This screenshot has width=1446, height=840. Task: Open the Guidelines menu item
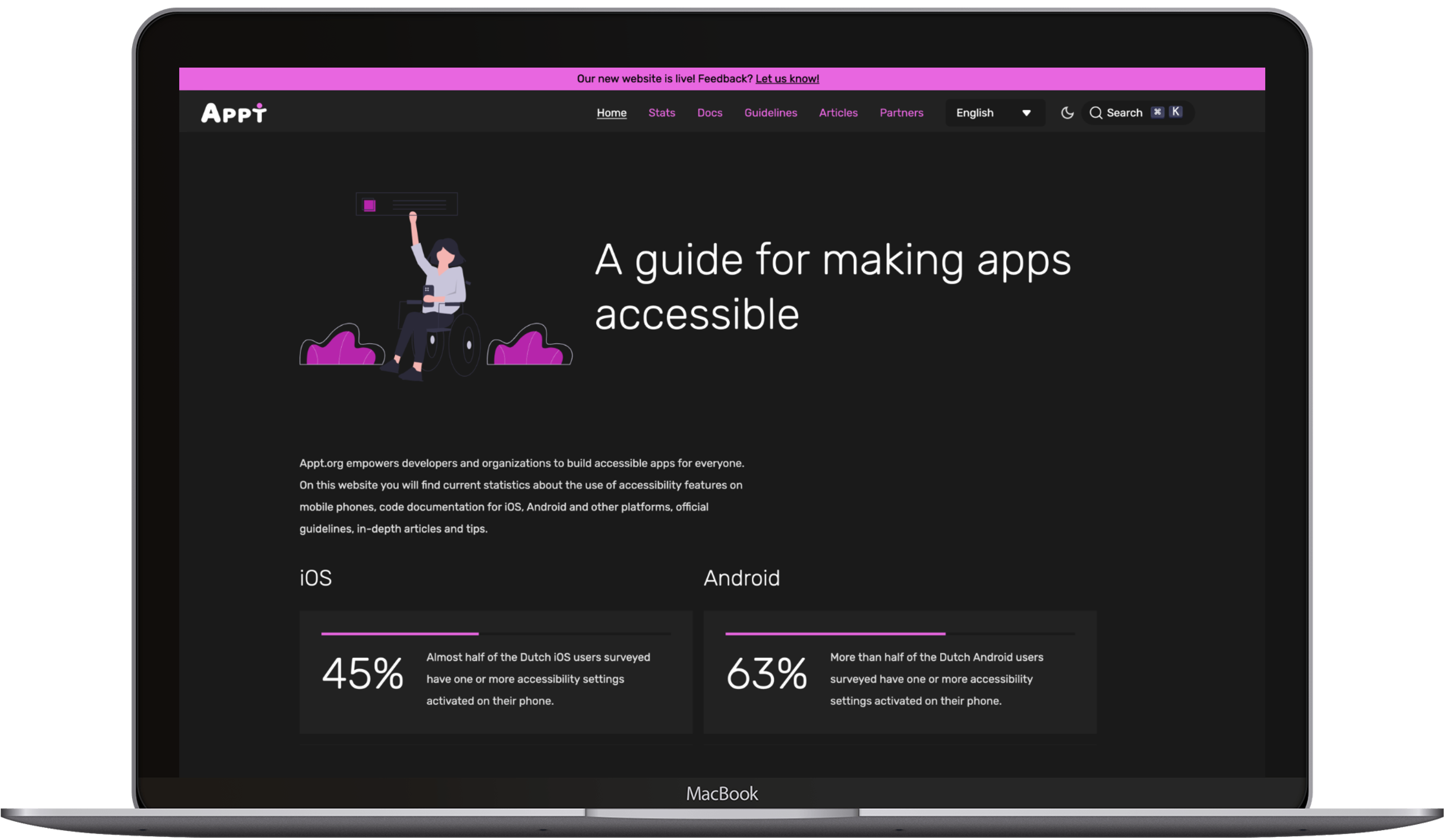pos(771,112)
